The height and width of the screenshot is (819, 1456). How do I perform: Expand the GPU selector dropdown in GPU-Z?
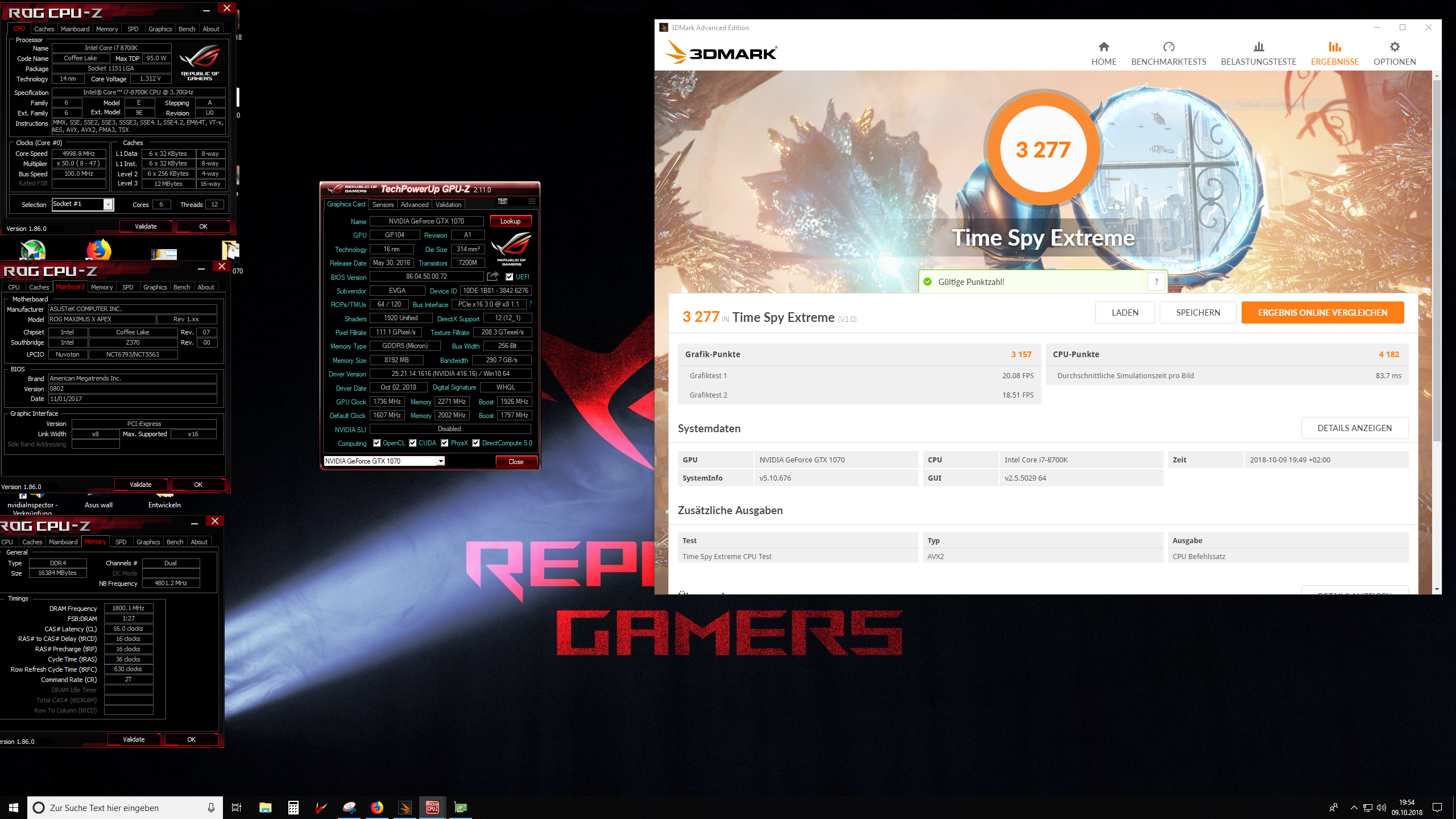(441, 461)
